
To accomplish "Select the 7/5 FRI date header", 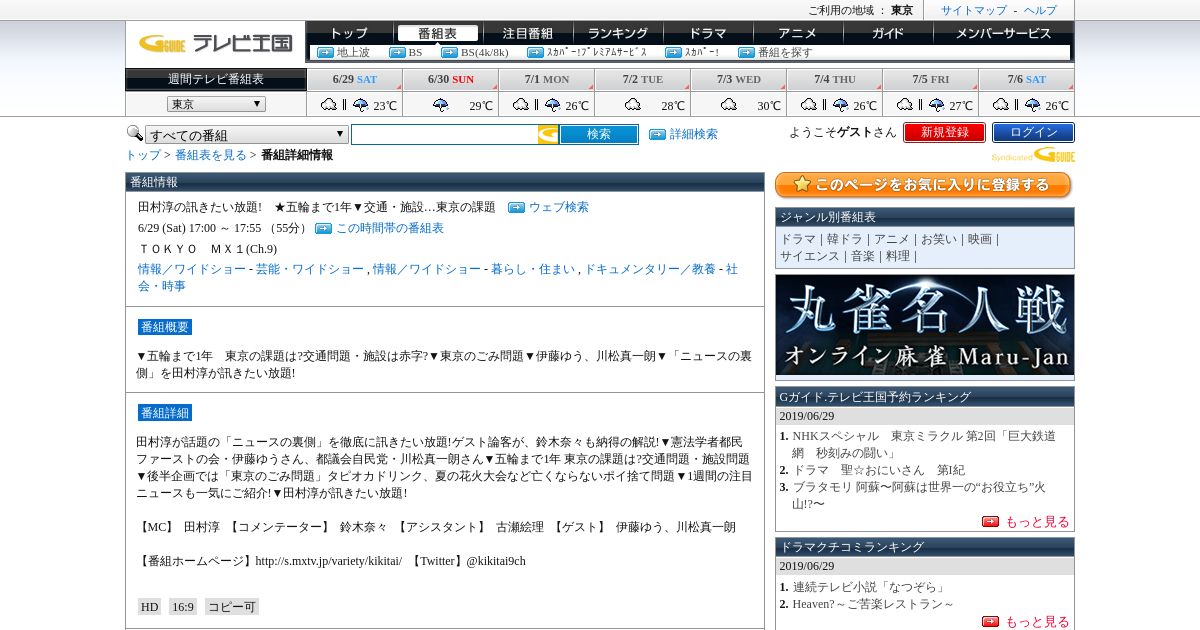I will (931, 79).
